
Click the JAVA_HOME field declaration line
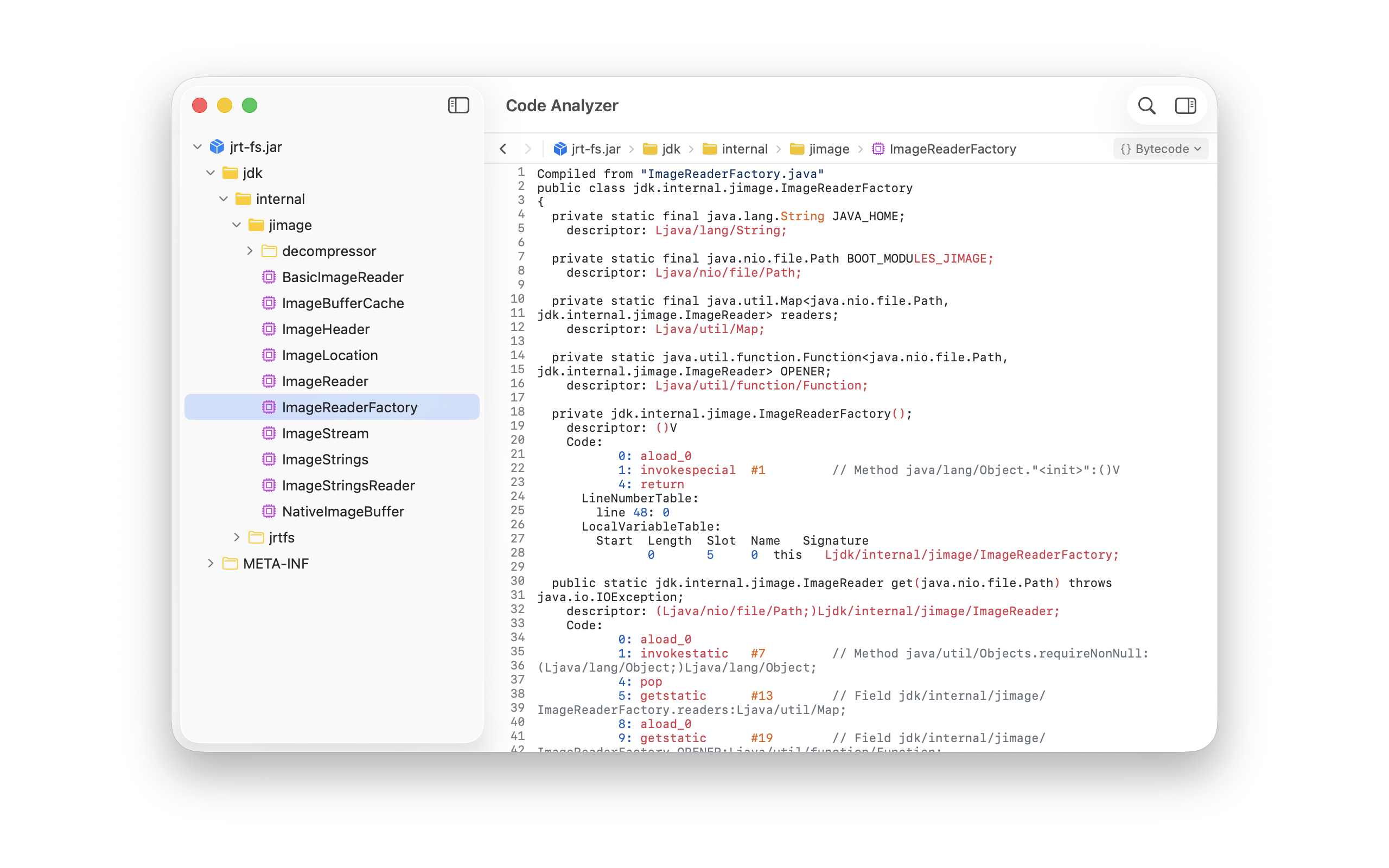(x=728, y=216)
